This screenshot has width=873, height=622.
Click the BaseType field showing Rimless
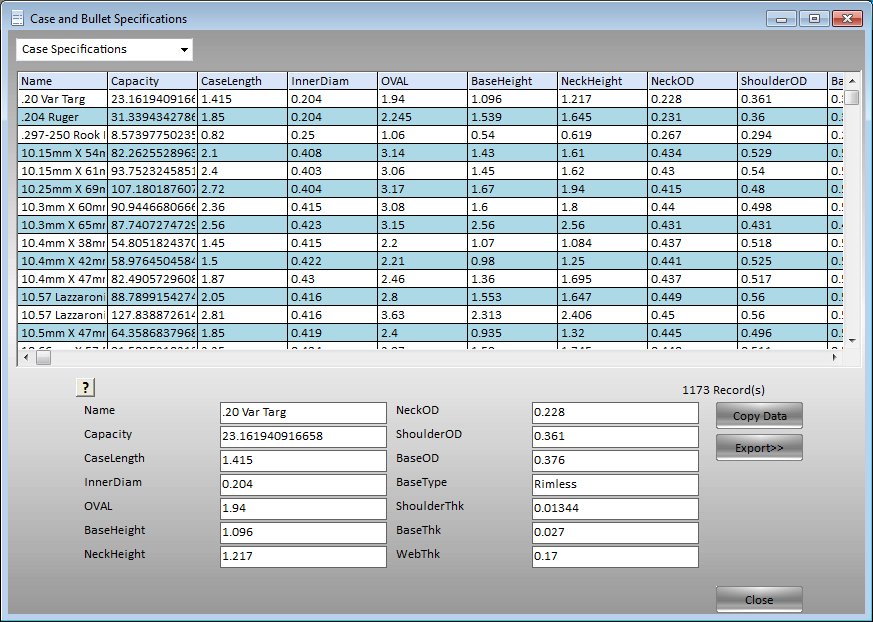point(615,484)
